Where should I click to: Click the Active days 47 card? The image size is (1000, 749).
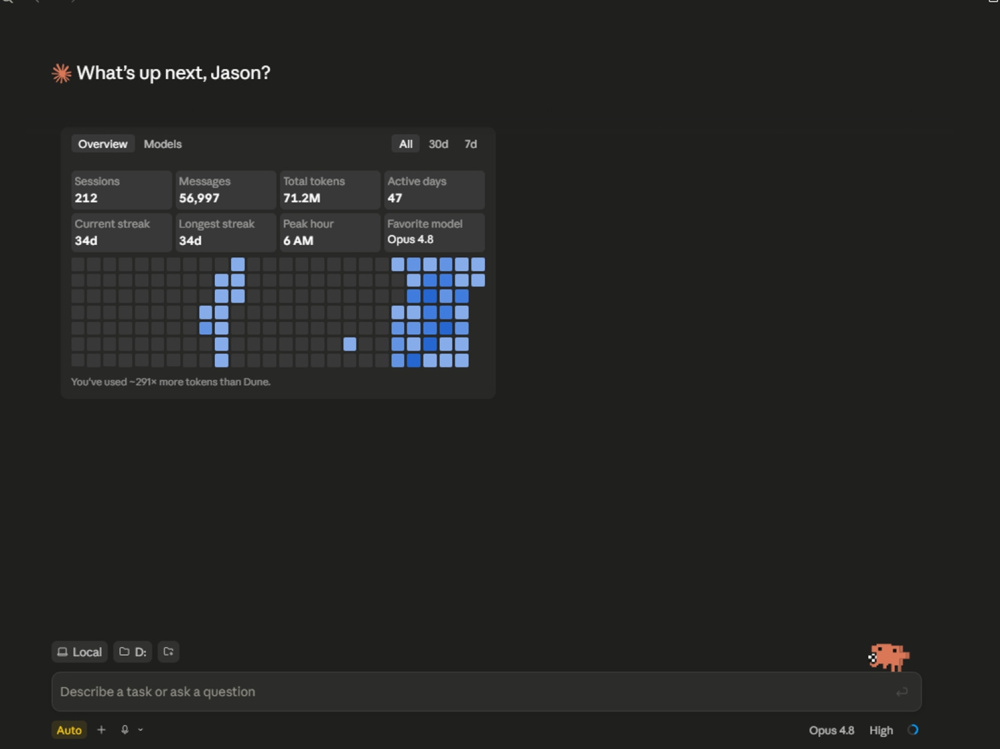434,190
